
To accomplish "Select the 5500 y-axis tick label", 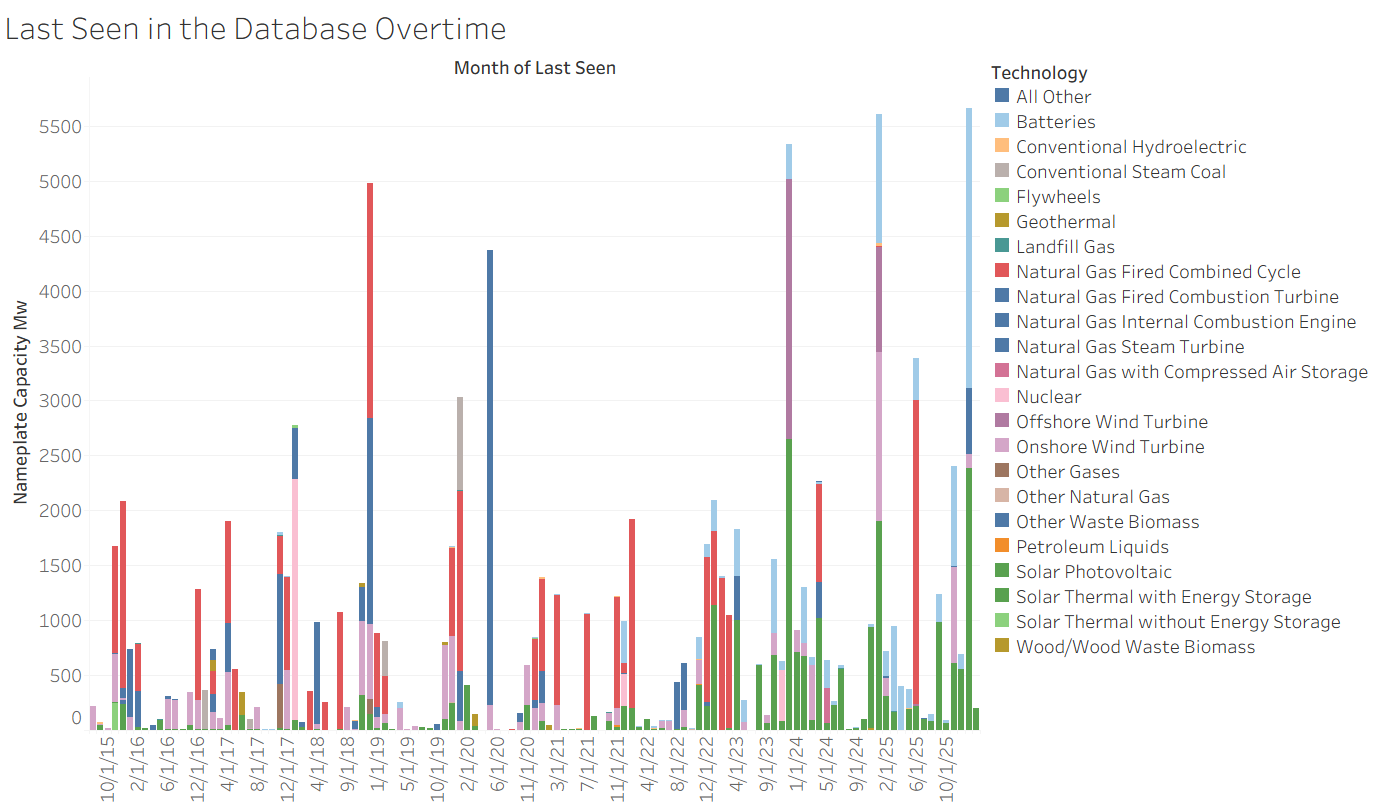I will click(61, 127).
